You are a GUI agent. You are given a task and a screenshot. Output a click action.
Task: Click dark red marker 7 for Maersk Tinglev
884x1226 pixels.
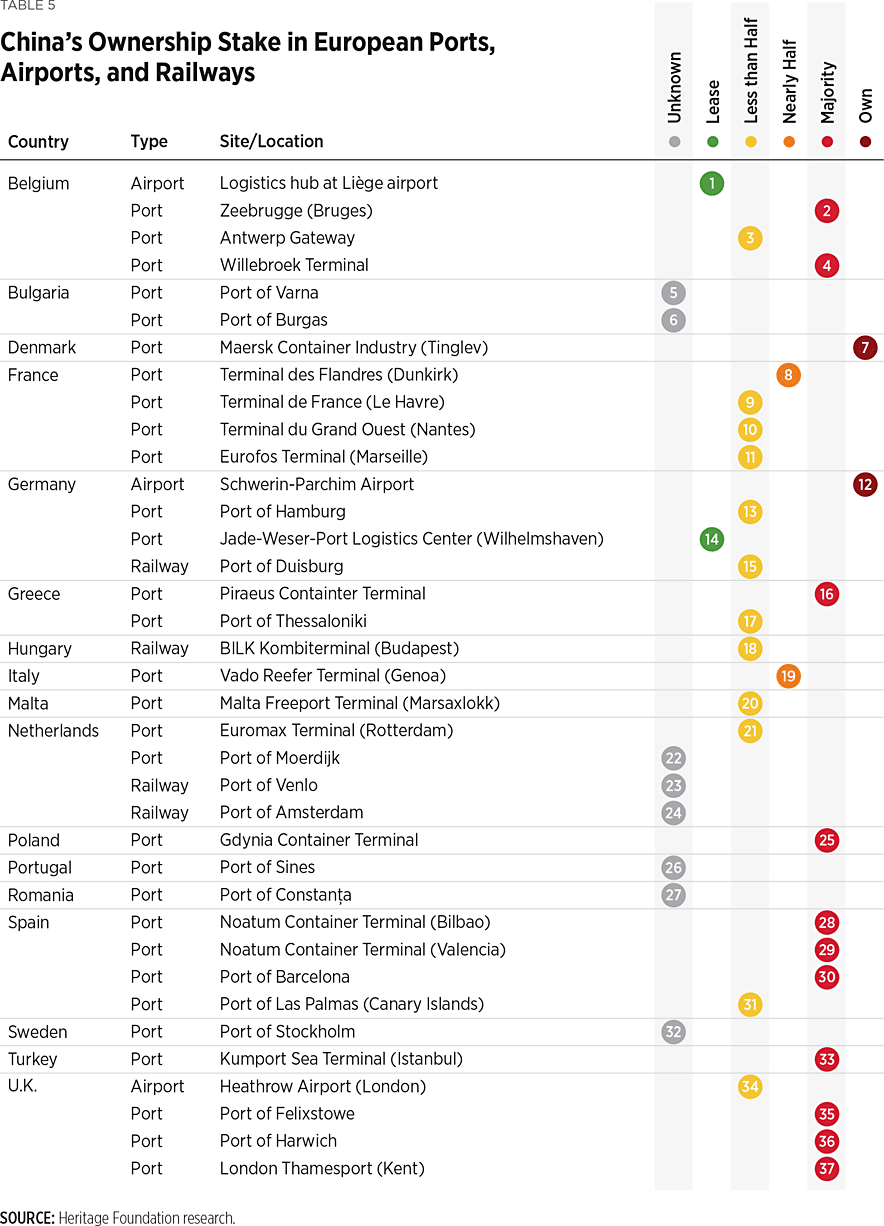pyautogui.click(x=865, y=348)
